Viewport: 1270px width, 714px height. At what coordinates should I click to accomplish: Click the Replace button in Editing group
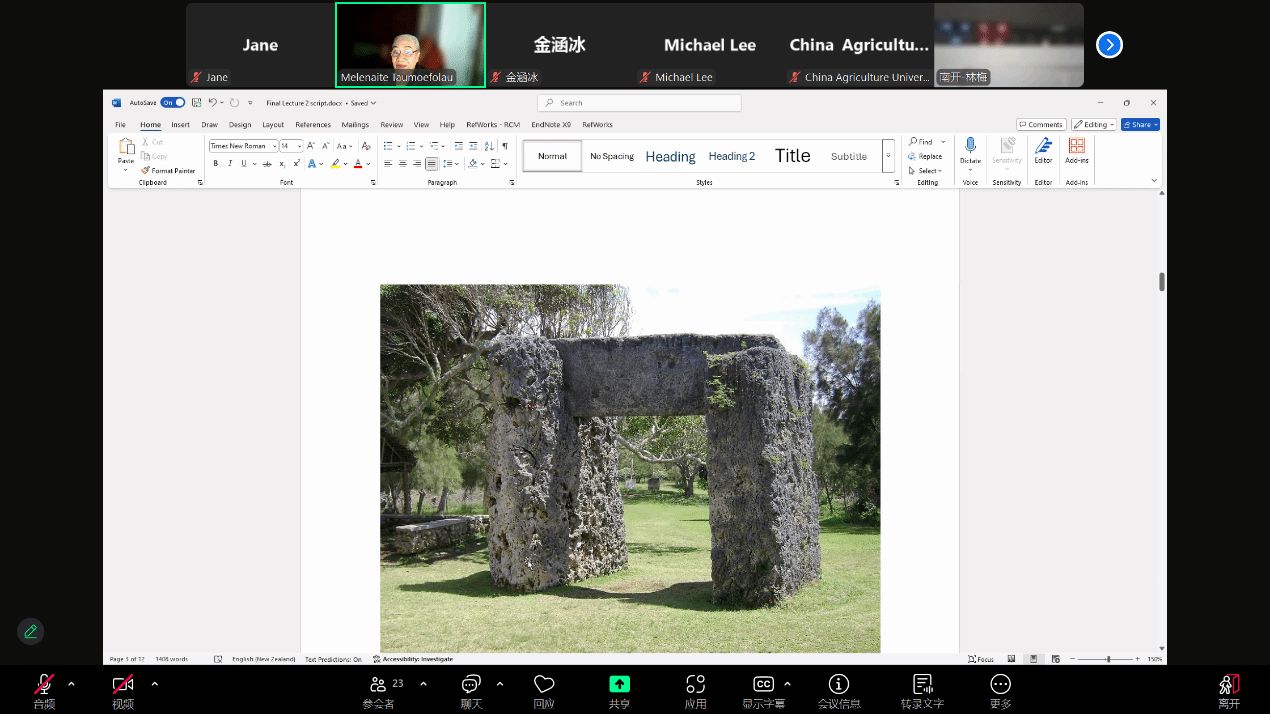(925, 157)
